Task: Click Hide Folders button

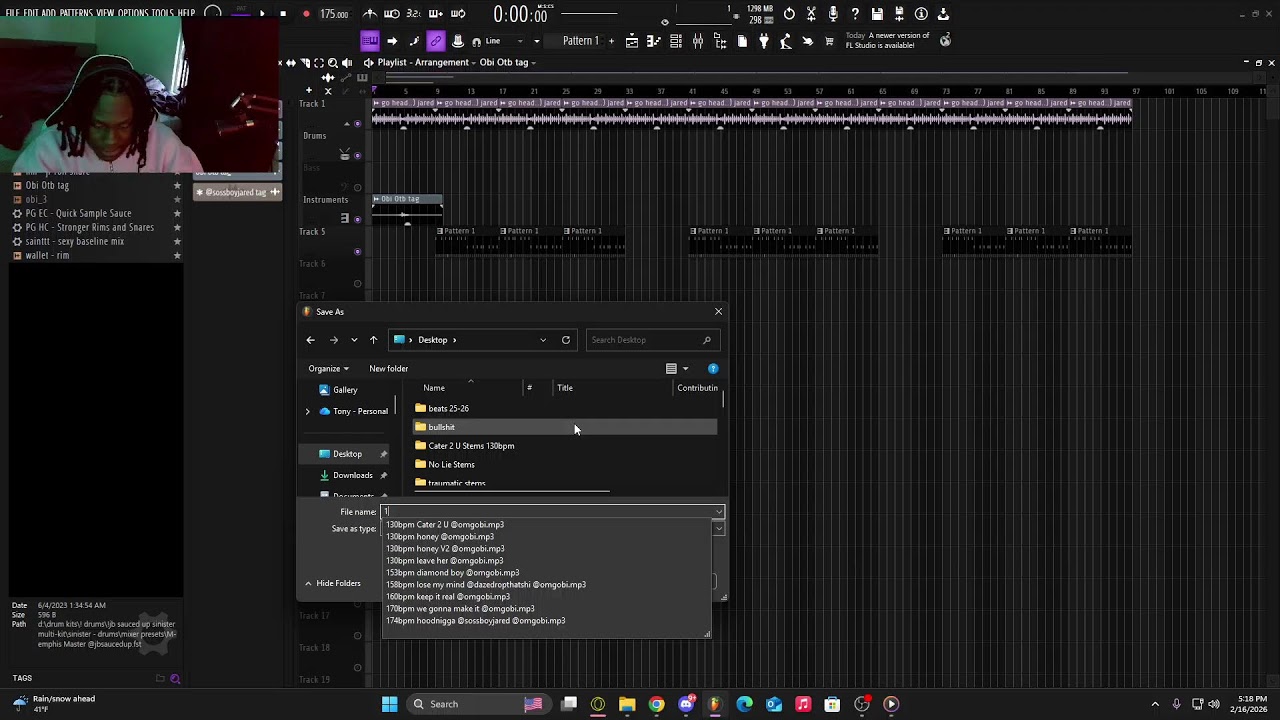Action: 333,583
